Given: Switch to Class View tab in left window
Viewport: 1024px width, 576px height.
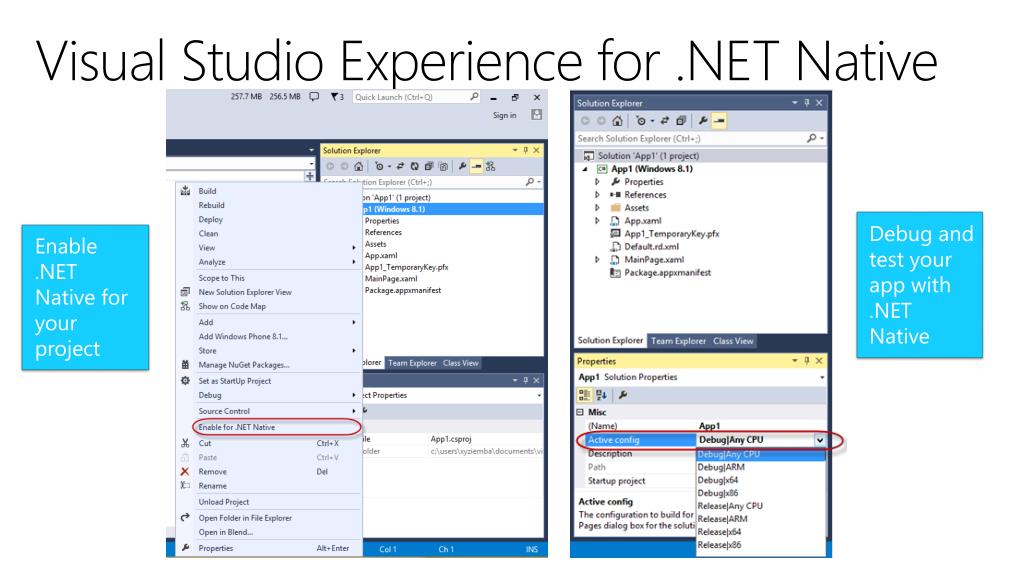Looking at the screenshot, I should pos(460,363).
